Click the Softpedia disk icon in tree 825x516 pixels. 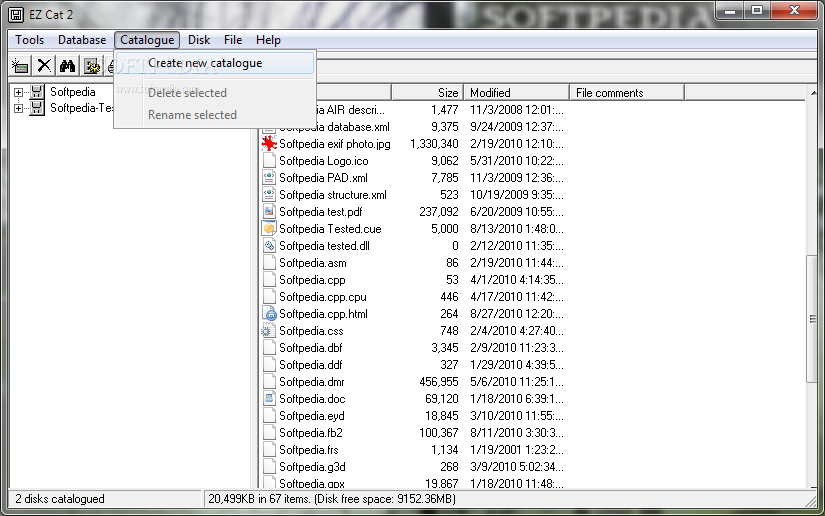[x=37, y=92]
